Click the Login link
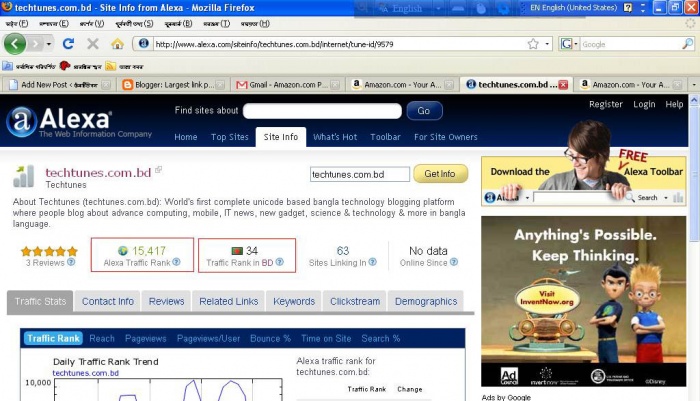 tap(644, 104)
